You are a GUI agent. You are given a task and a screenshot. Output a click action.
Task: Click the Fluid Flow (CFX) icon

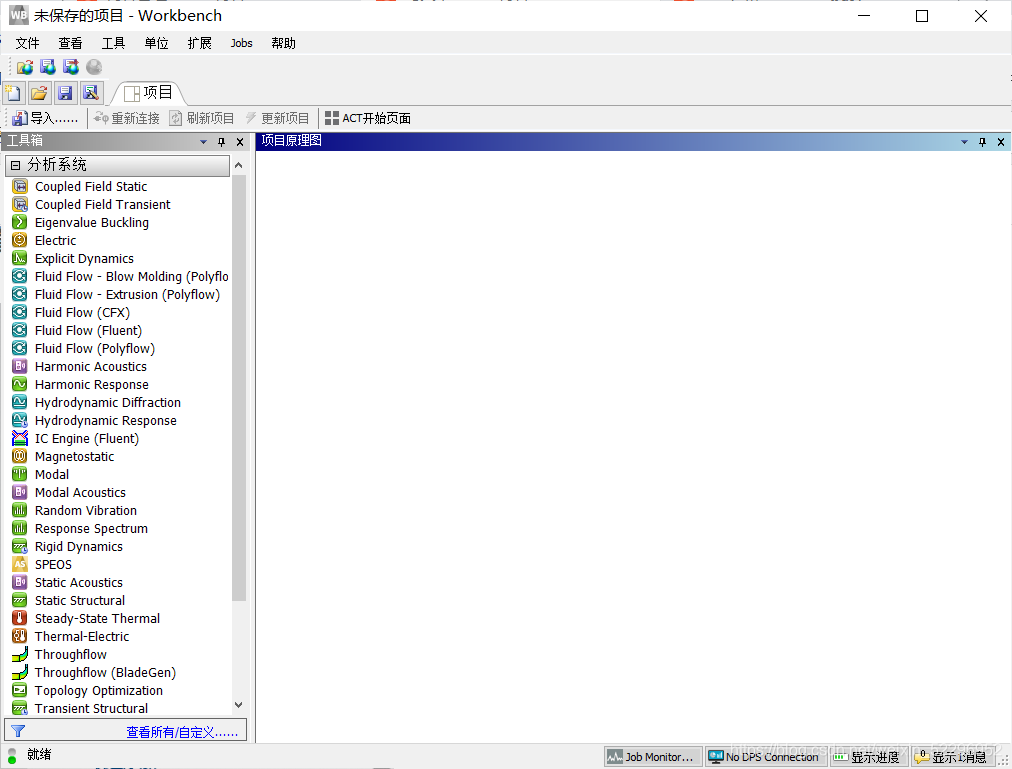(x=20, y=313)
